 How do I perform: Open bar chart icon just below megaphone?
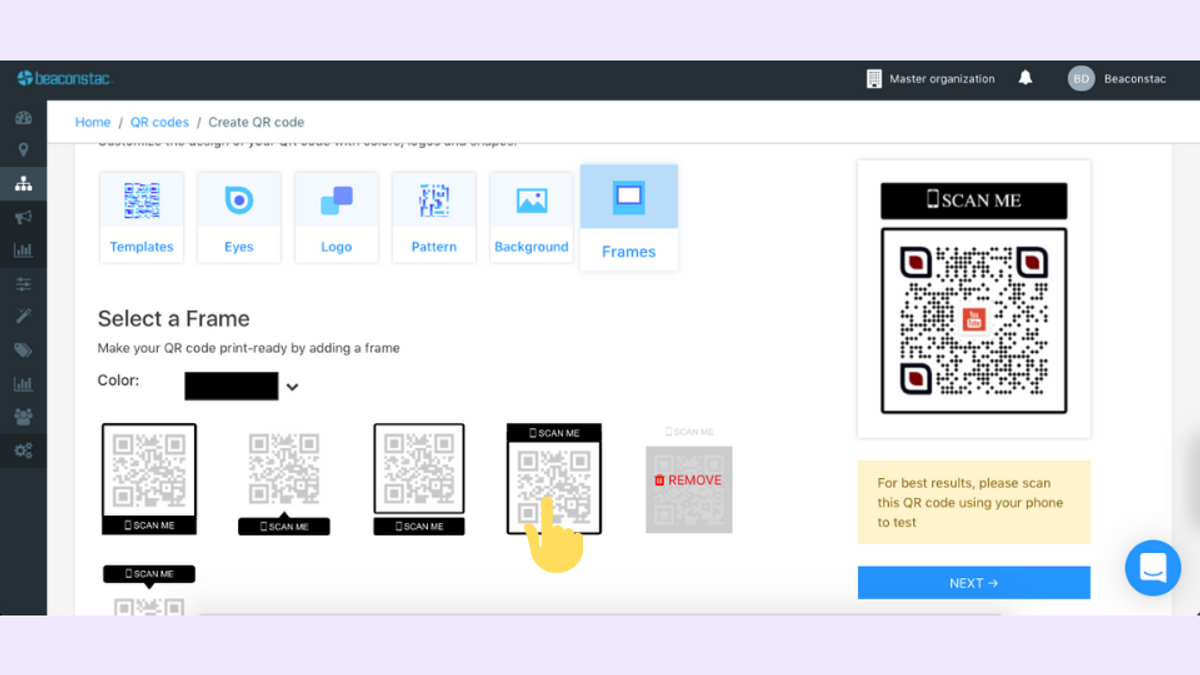click(x=23, y=250)
